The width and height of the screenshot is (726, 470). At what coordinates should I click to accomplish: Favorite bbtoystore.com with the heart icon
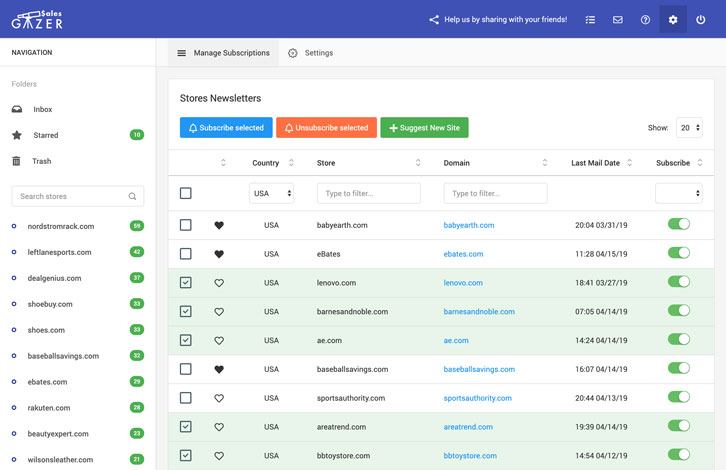(219, 456)
